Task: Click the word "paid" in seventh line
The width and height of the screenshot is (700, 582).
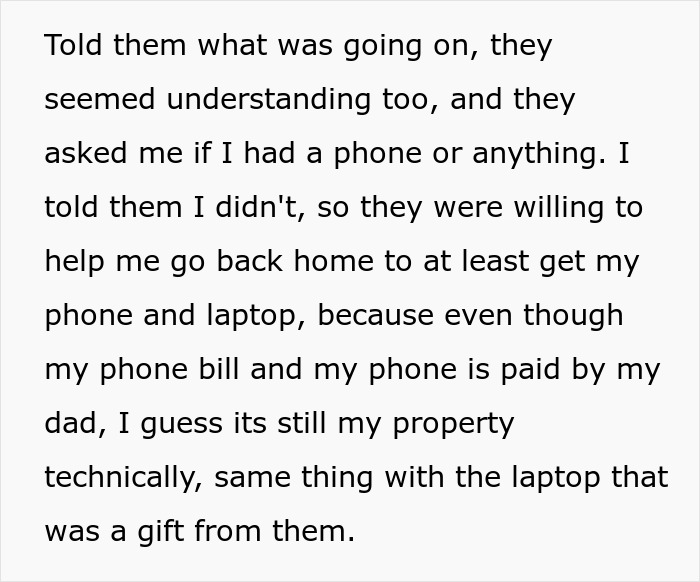Action: pos(529,370)
